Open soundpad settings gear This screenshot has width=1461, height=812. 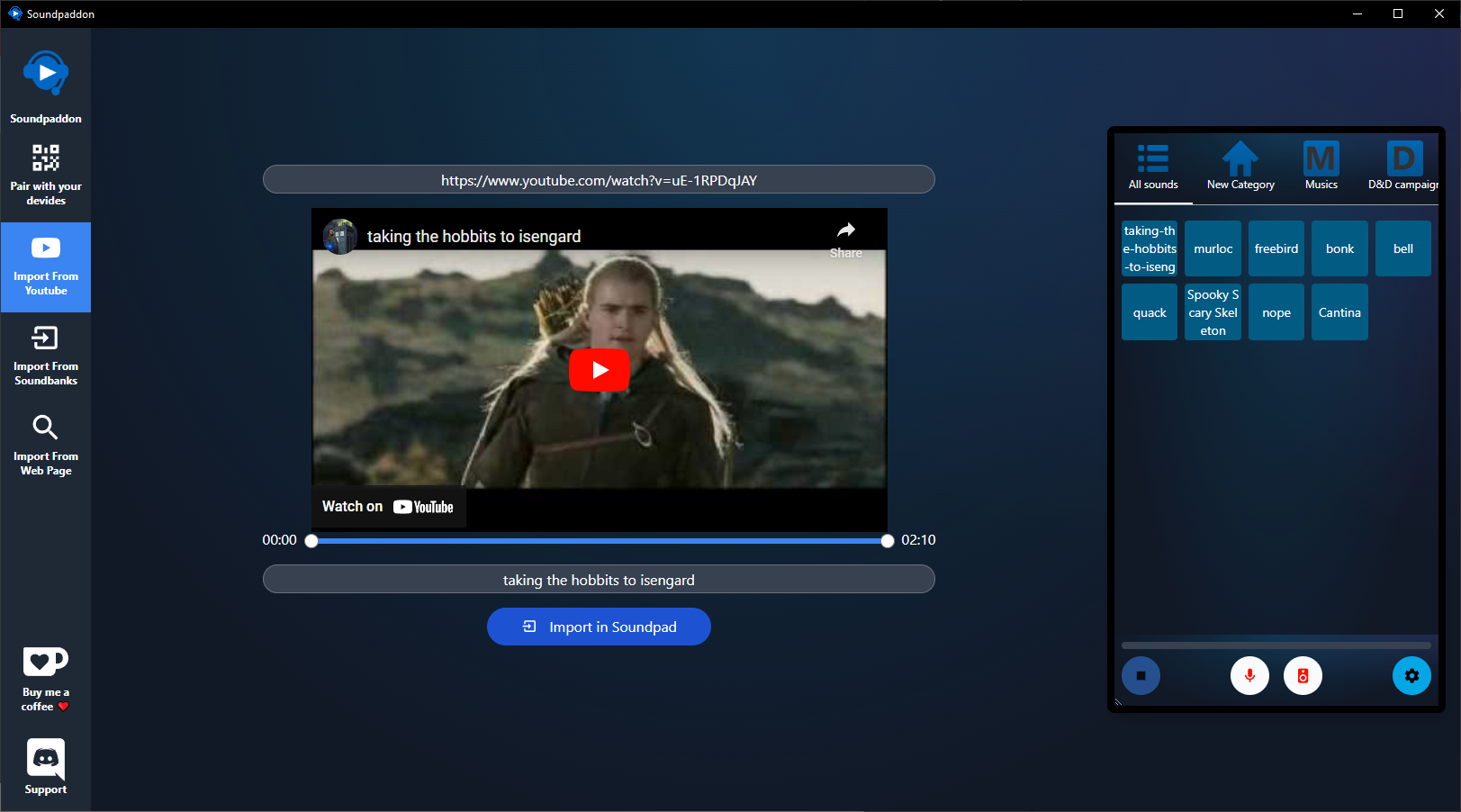(x=1411, y=676)
